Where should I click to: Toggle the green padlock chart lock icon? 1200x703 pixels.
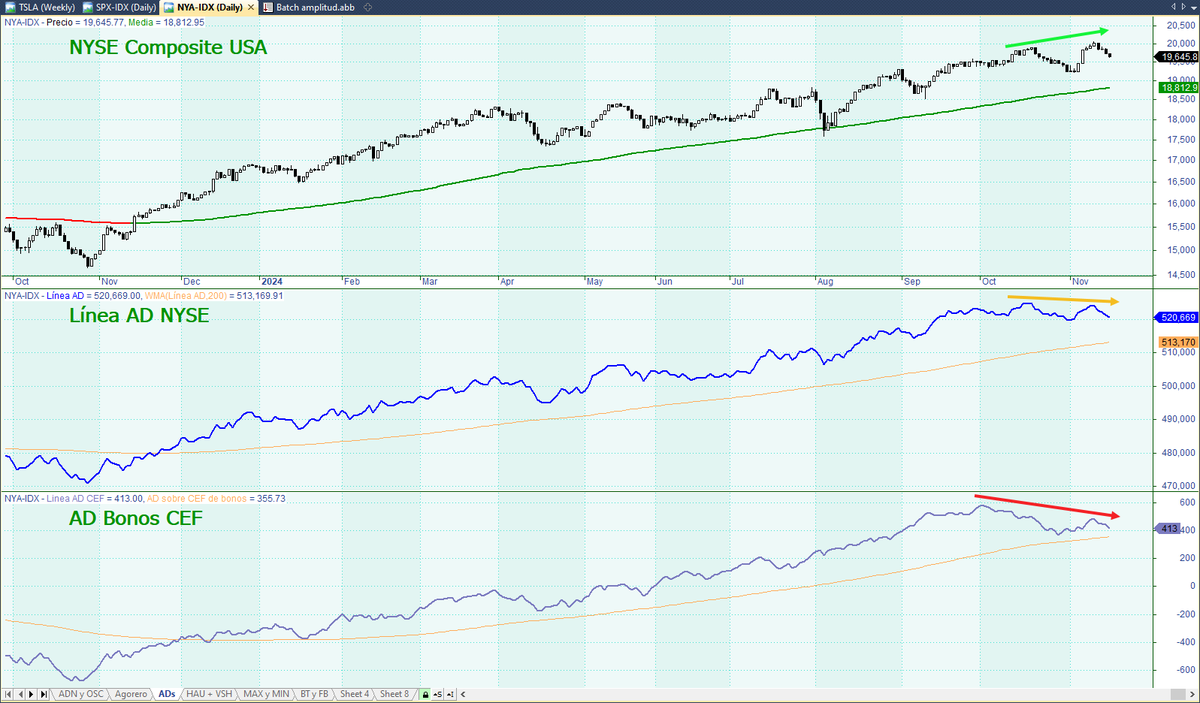pos(425,693)
